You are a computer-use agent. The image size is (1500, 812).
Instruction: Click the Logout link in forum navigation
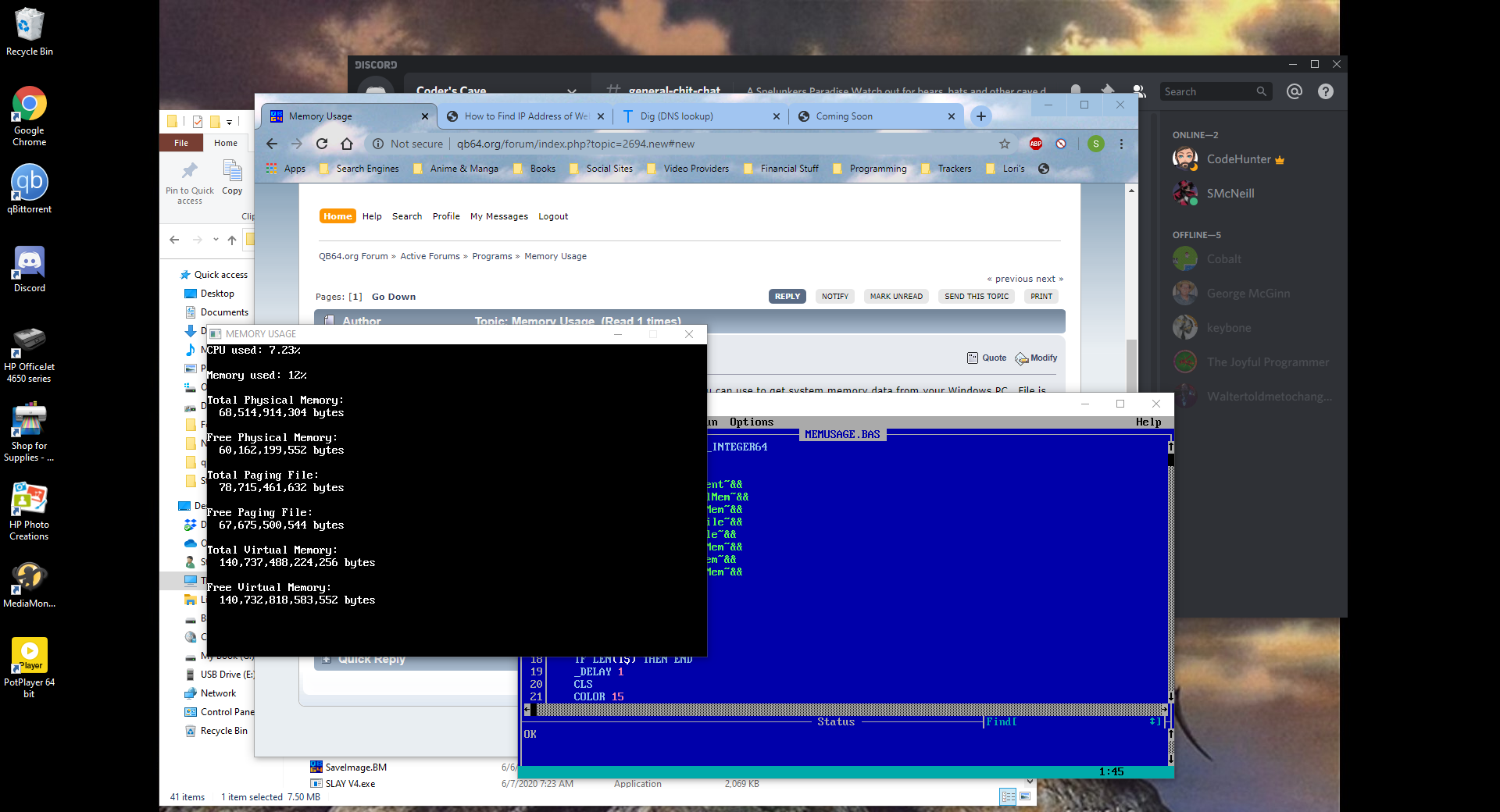(x=553, y=216)
